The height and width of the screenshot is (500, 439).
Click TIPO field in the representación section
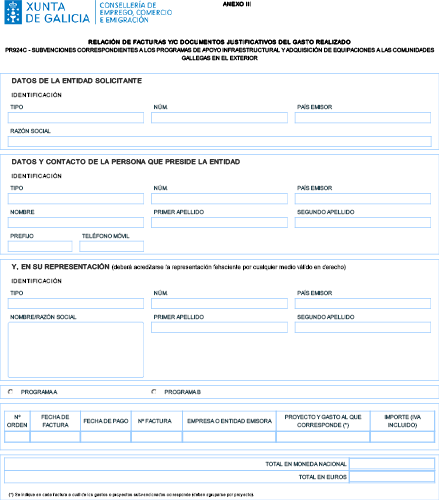pyautogui.click(x=76, y=303)
